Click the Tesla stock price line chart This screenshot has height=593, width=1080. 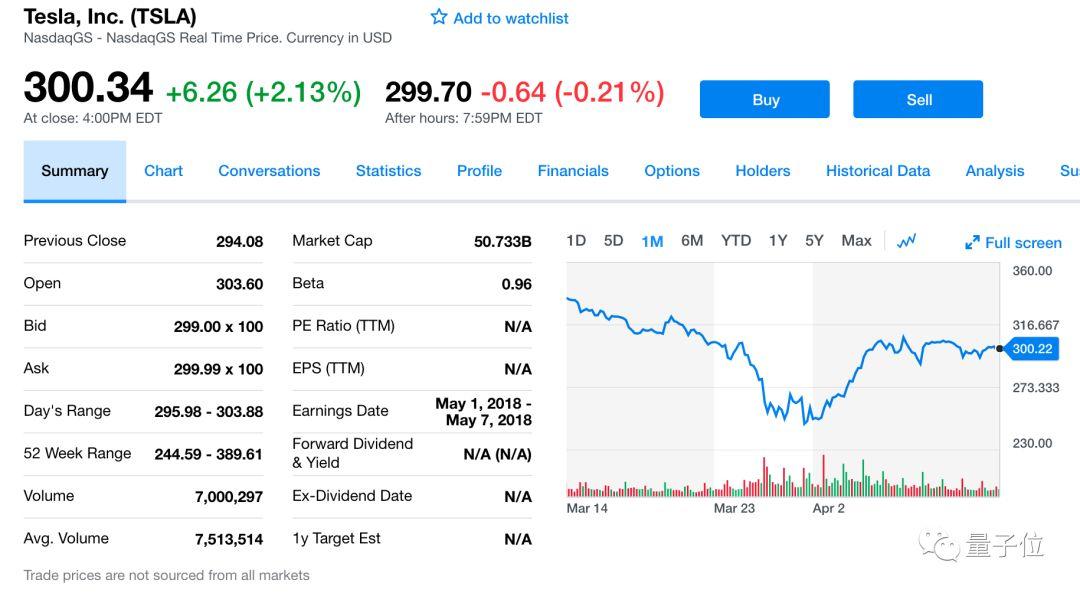[782, 370]
